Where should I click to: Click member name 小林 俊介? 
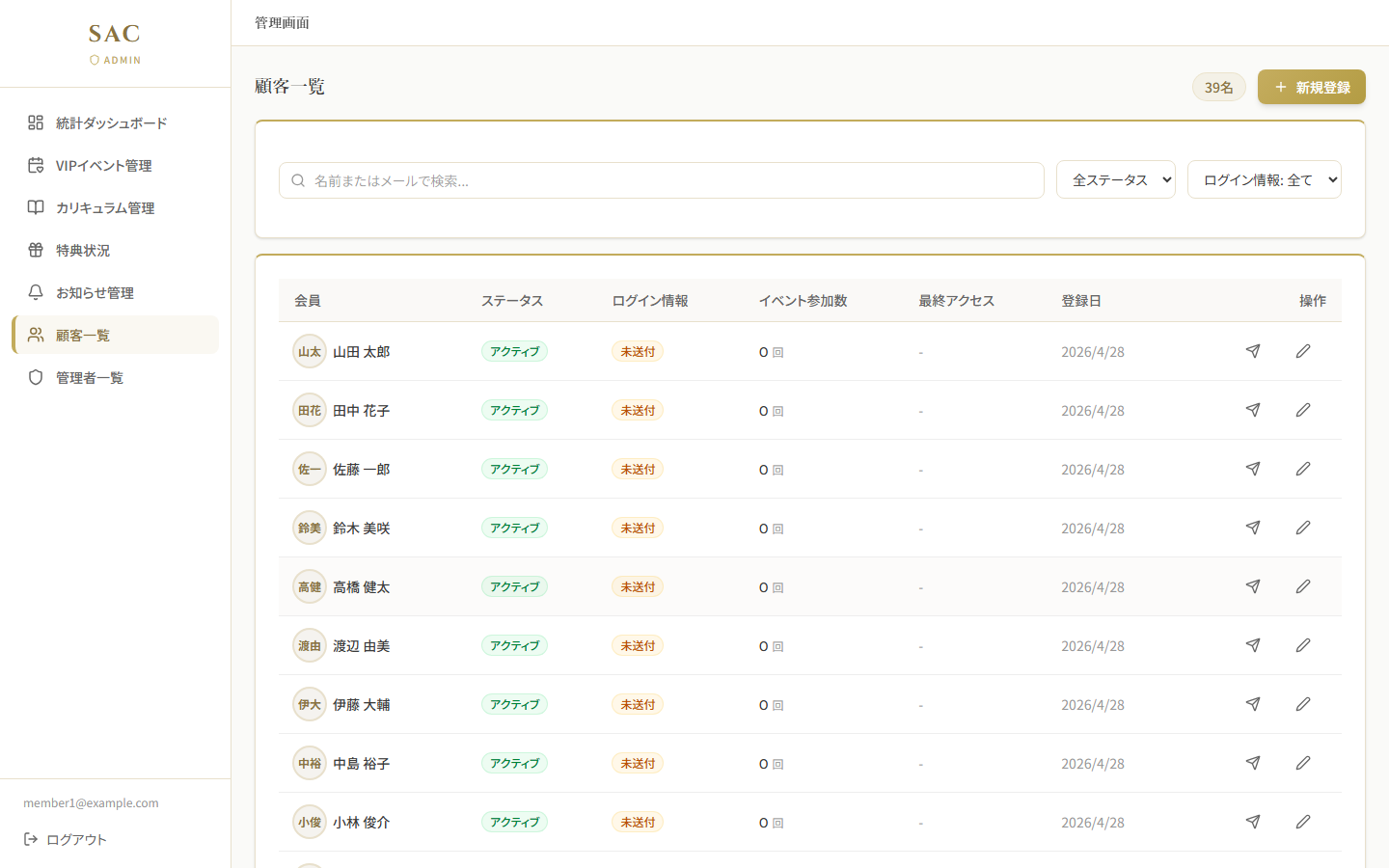click(362, 823)
